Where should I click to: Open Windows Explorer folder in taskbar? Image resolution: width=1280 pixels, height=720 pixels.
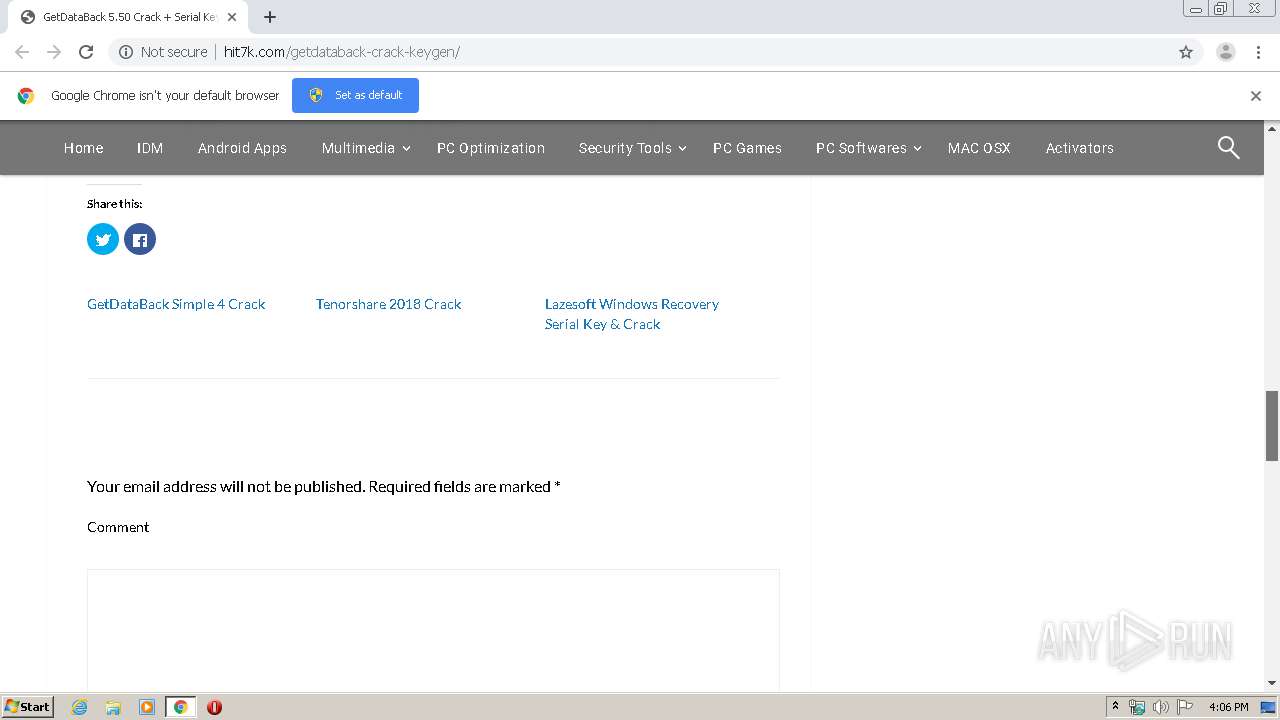113,707
